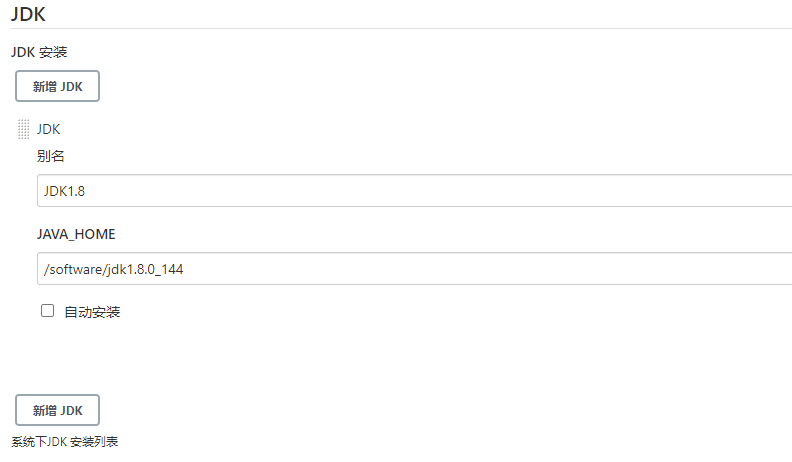
Task: Click the 新增 JDK button above 系统下JDK 安装列表
Action: point(57,410)
